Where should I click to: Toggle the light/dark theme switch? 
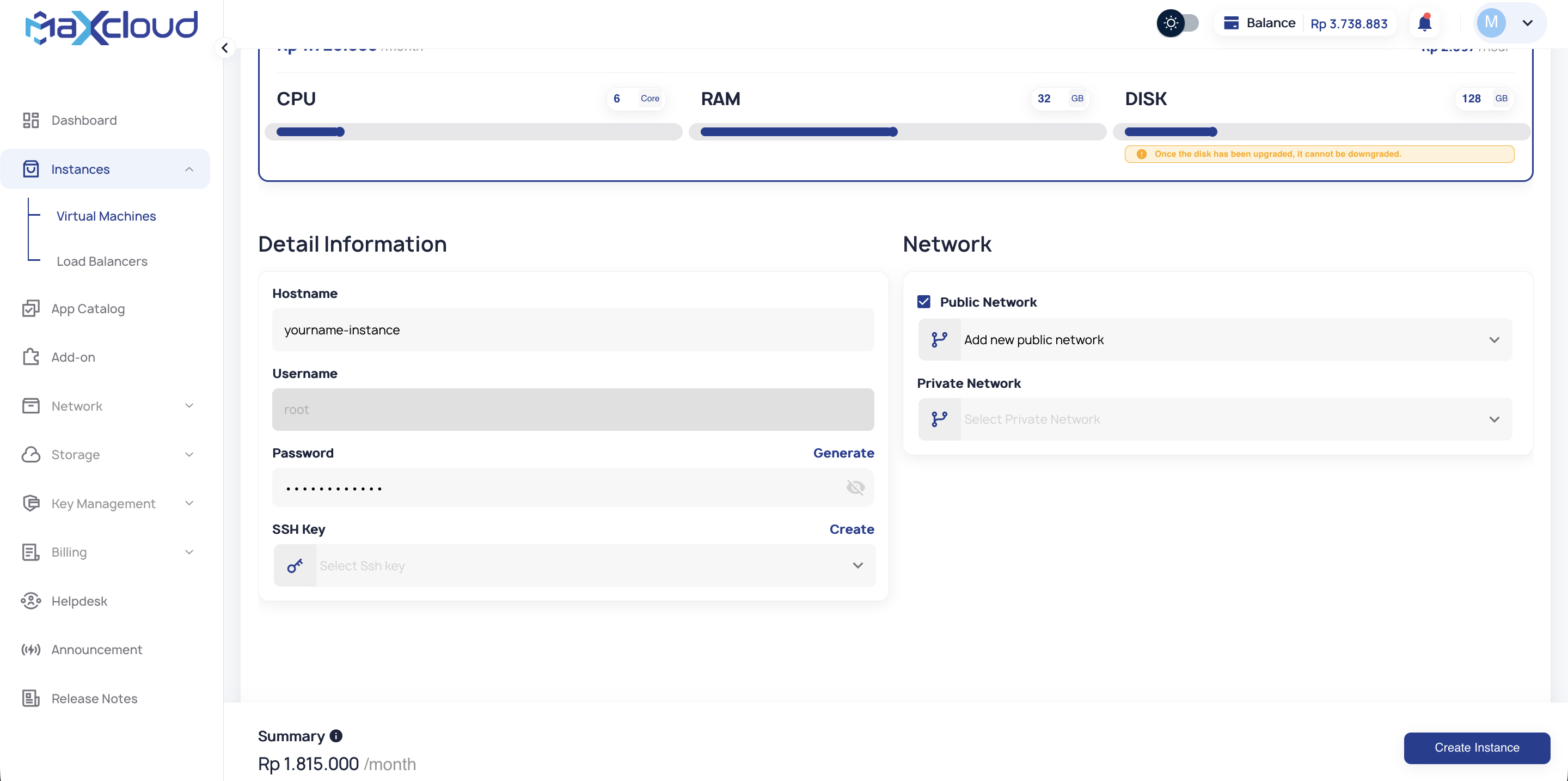click(1177, 23)
